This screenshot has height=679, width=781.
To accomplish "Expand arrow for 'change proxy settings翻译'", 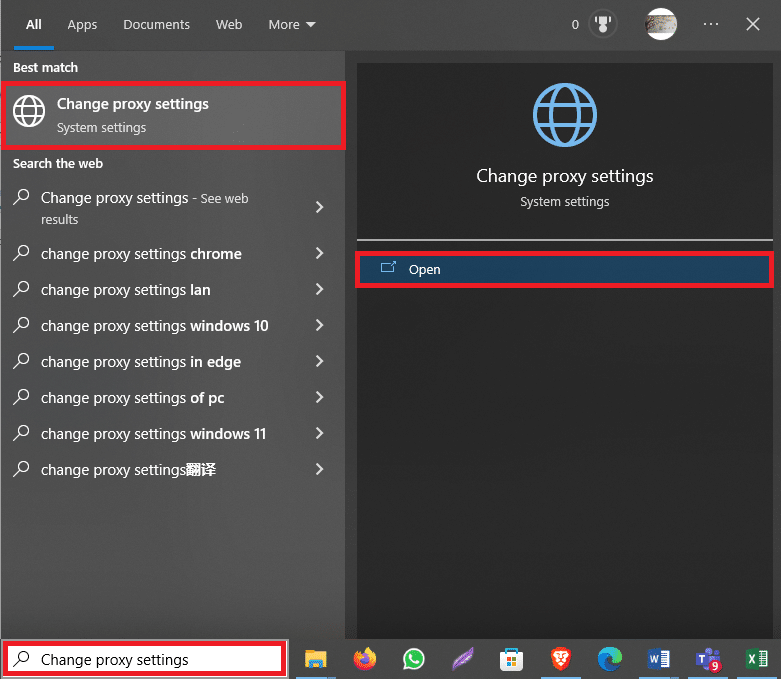I will pos(320,469).
